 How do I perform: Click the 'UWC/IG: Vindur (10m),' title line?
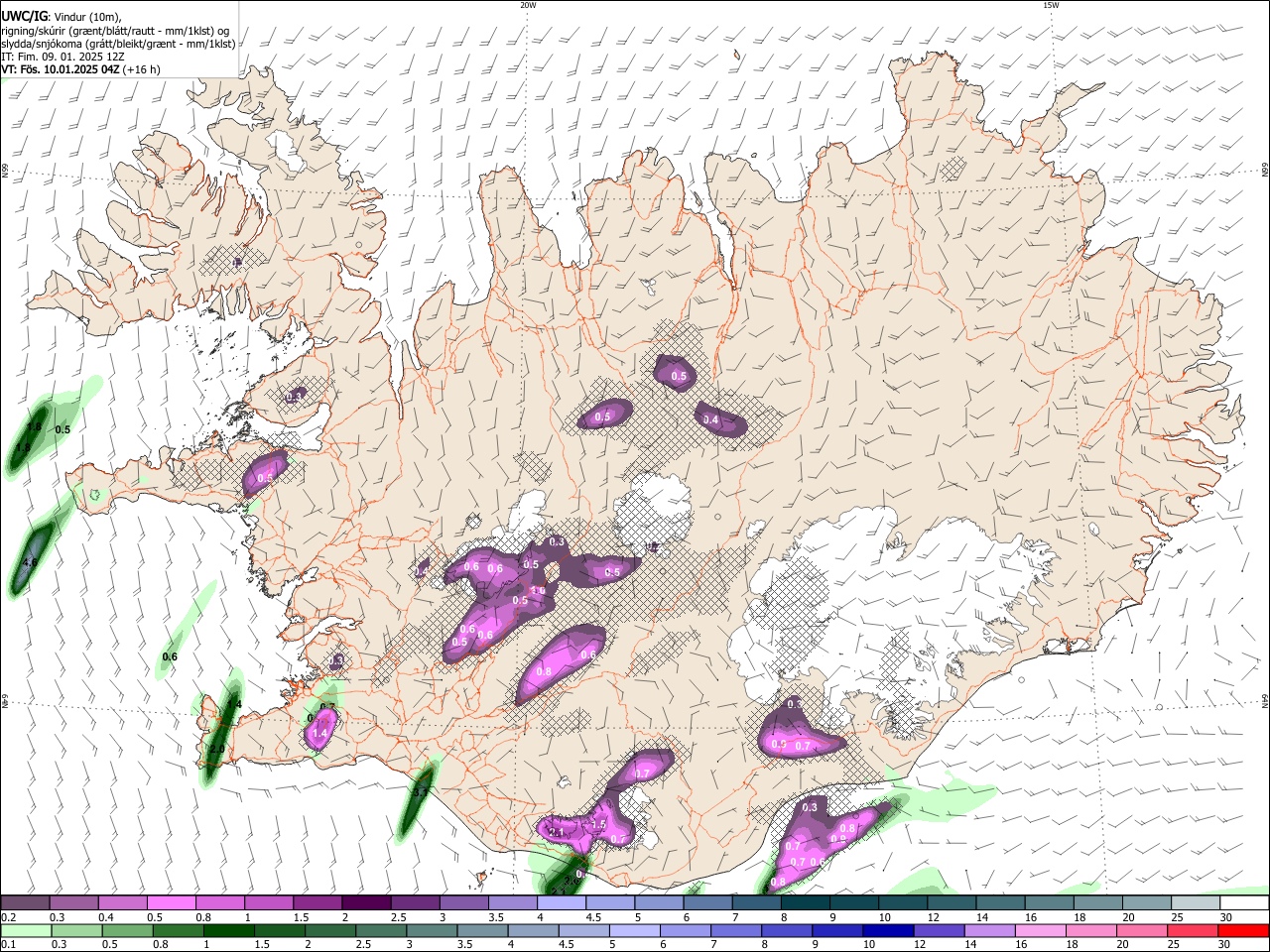[x=61, y=16]
